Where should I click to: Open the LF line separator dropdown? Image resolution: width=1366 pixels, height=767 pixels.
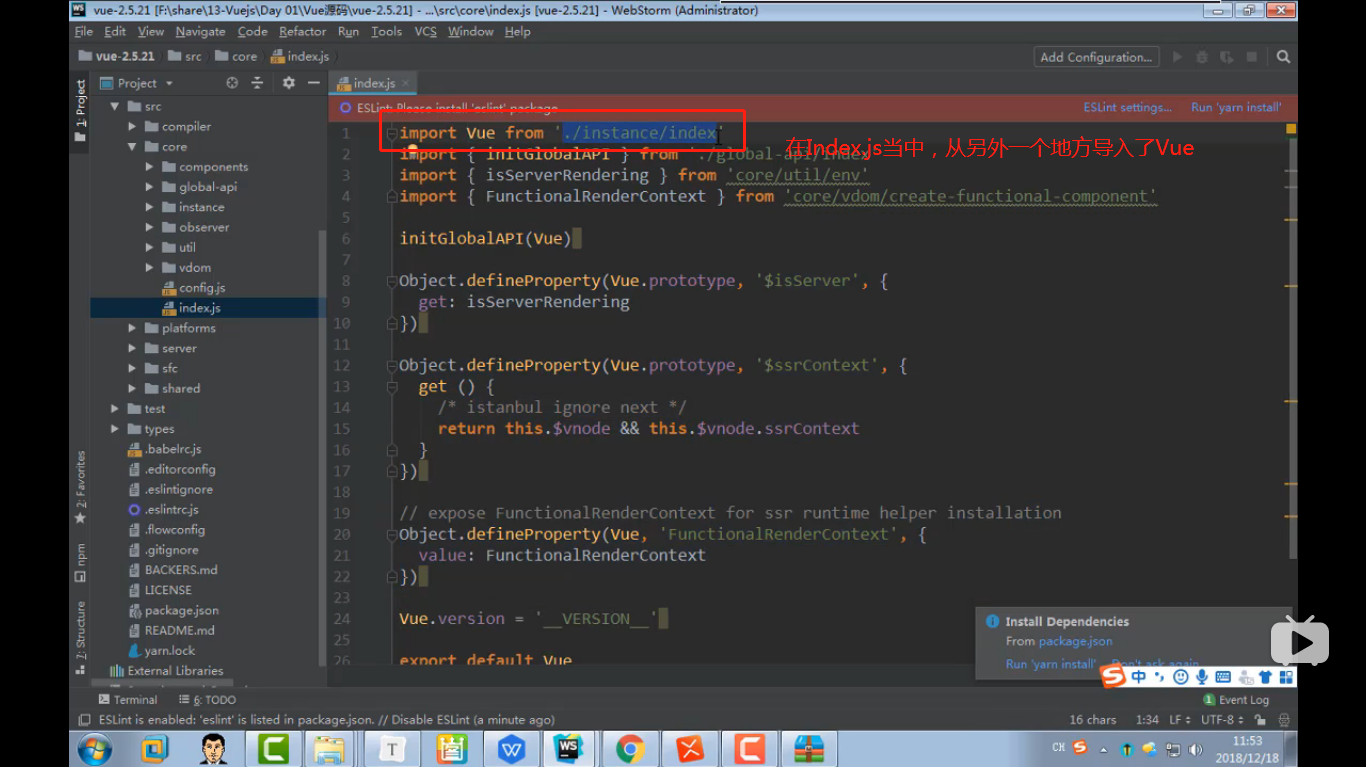pyautogui.click(x=1179, y=720)
